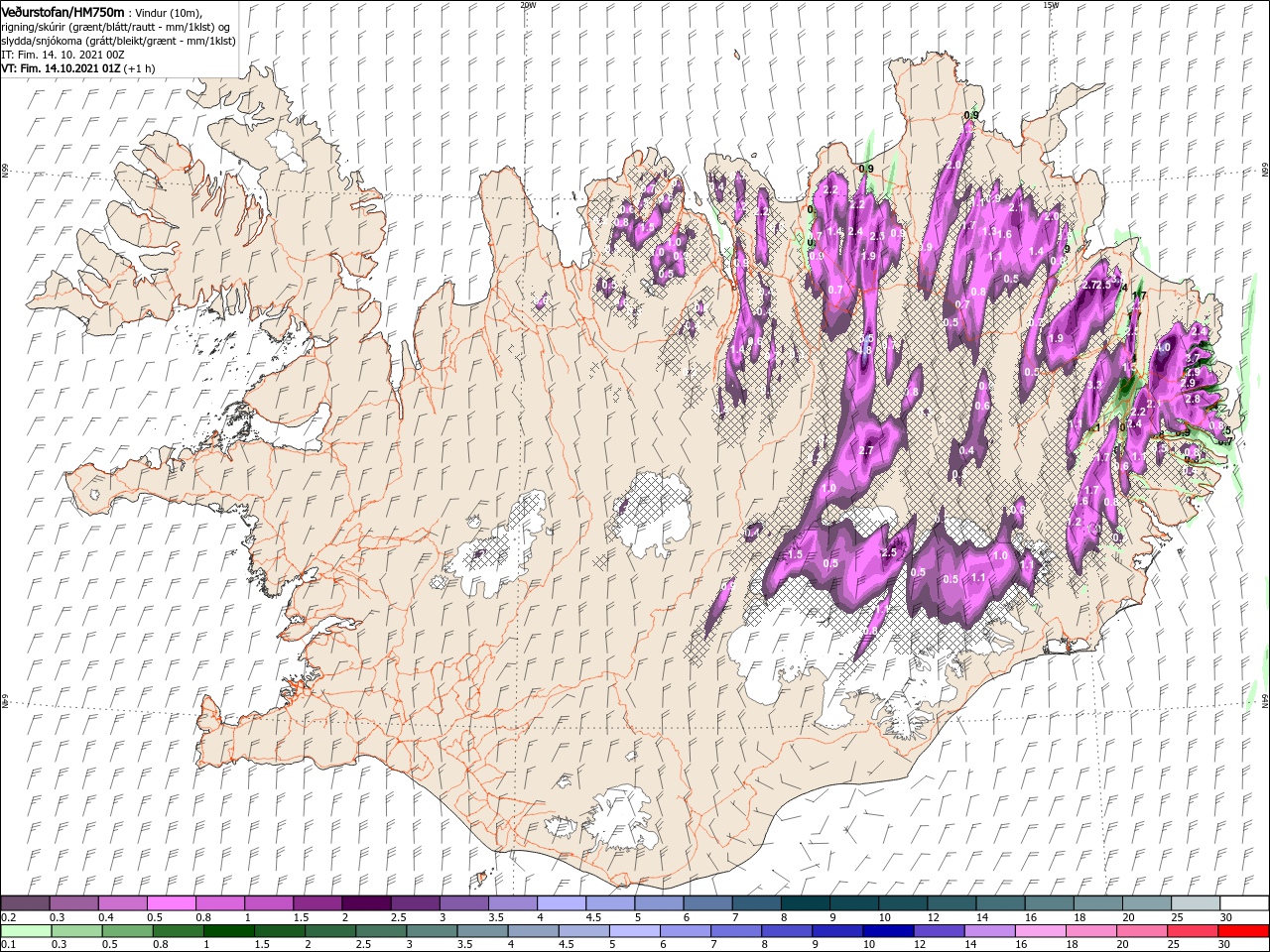Image resolution: width=1270 pixels, height=952 pixels.
Task: Click the bright magenta 0.5 legend swatch
Action: pos(171,903)
